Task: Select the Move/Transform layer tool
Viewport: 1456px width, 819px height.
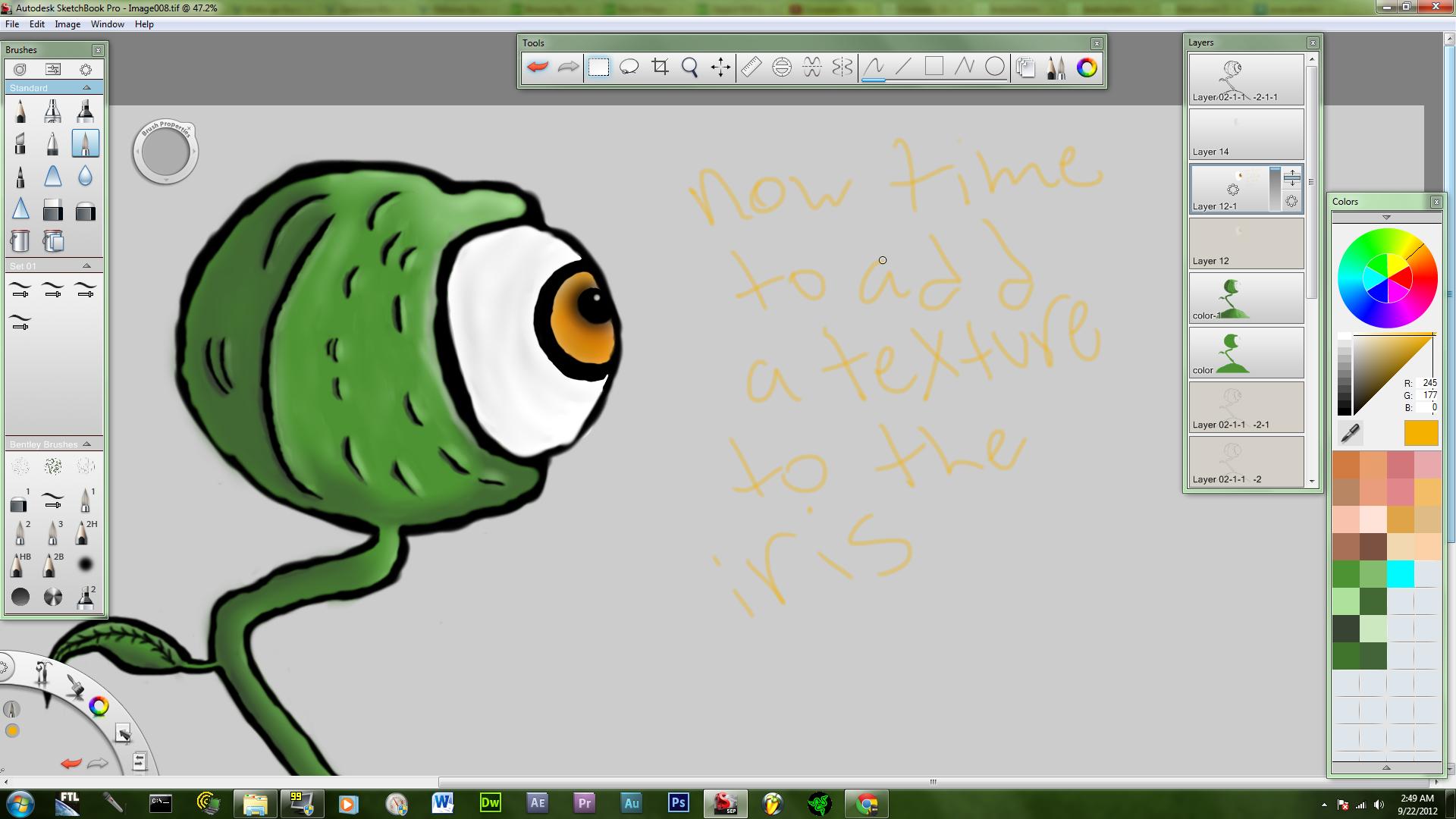Action: coord(720,67)
